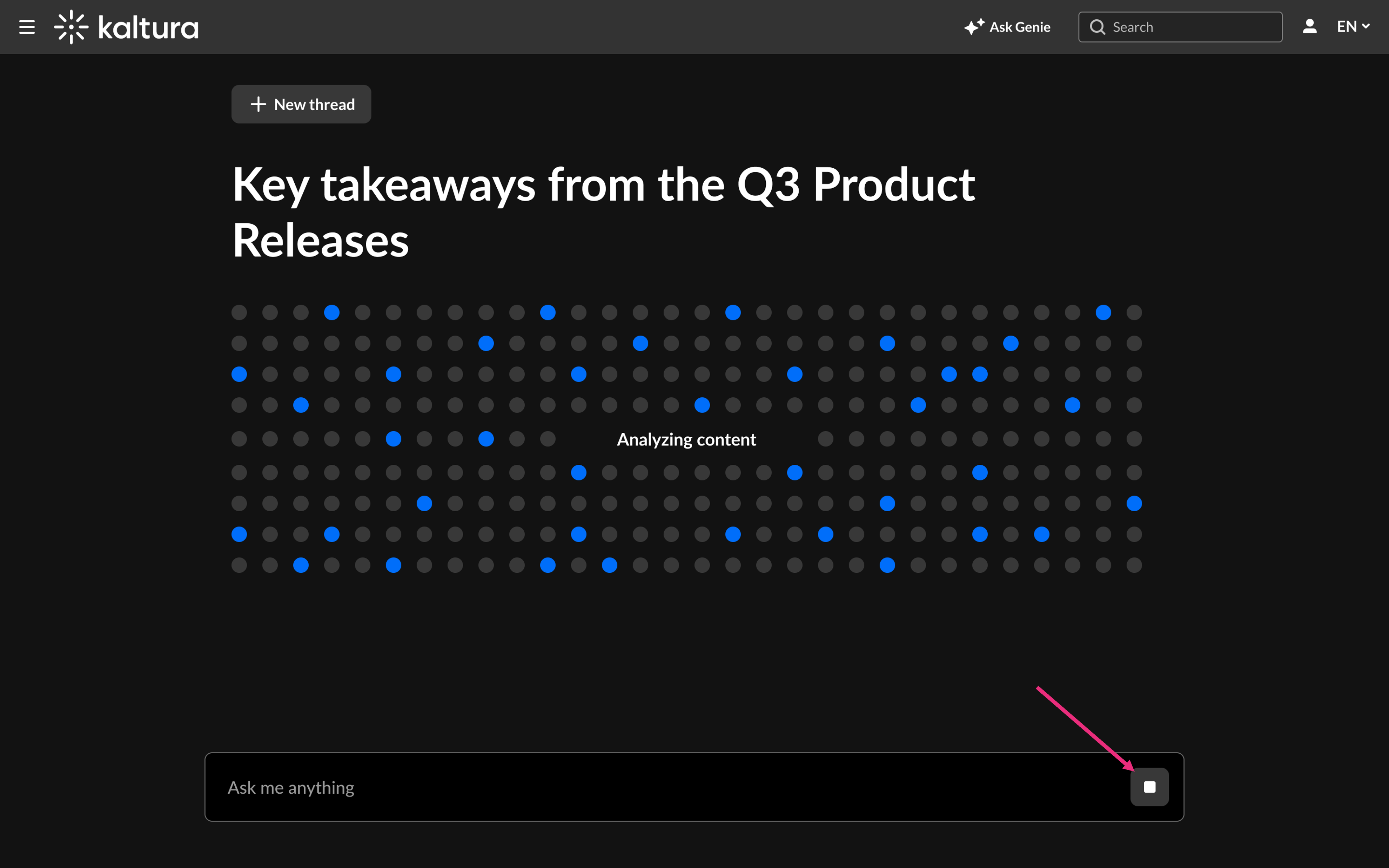The width and height of the screenshot is (1389, 868).
Task: Click the kaltura wordmark text
Action: tap(149, 28)
